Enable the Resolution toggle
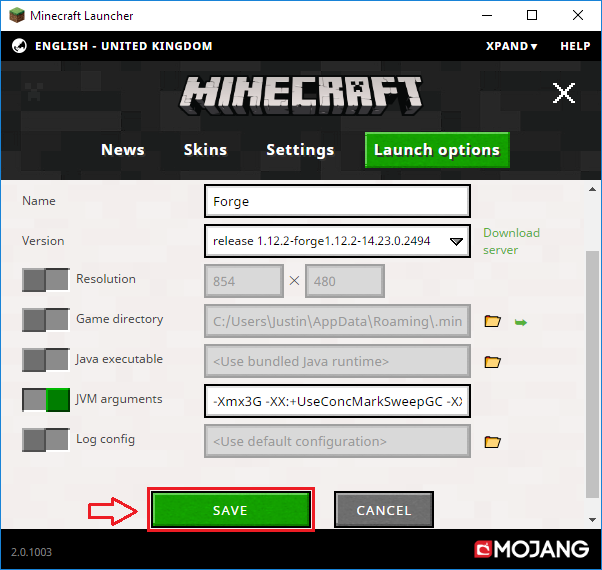 [x=46, y=279]
